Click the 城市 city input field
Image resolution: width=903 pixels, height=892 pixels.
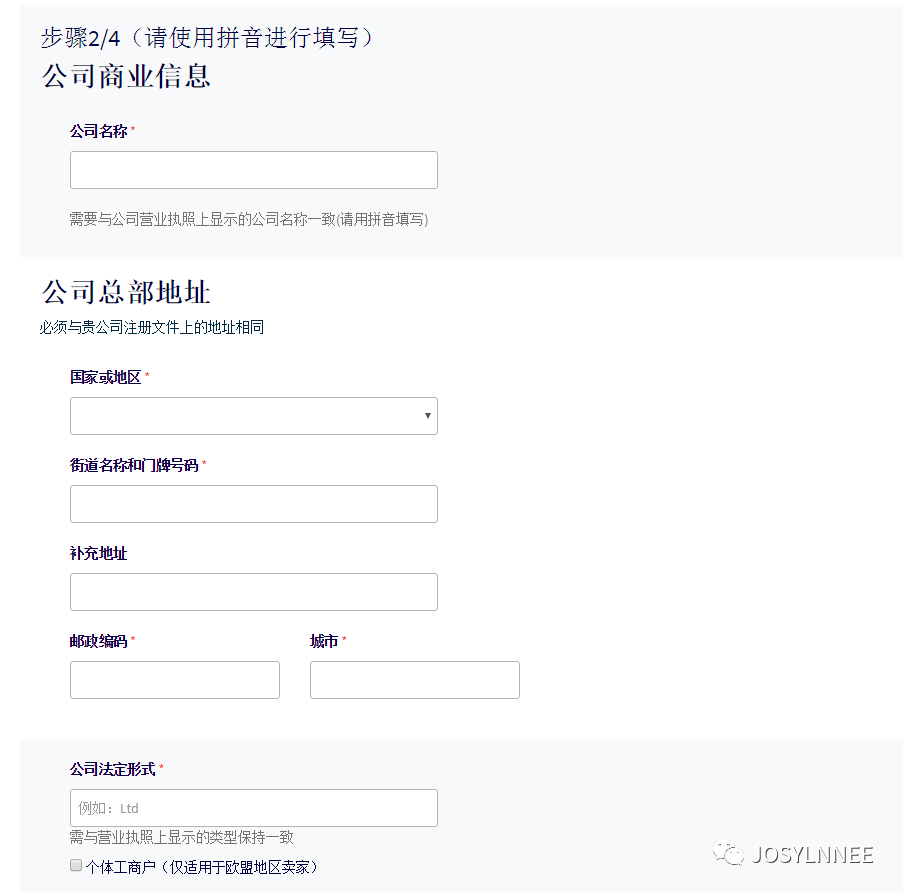tap(414, 680)
